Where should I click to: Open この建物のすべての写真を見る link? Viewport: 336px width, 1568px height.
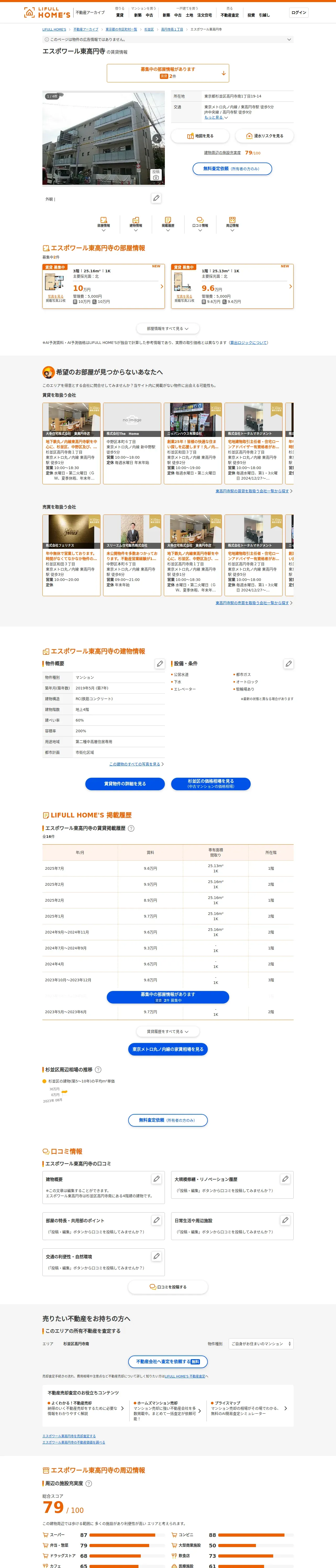point(135,764)
